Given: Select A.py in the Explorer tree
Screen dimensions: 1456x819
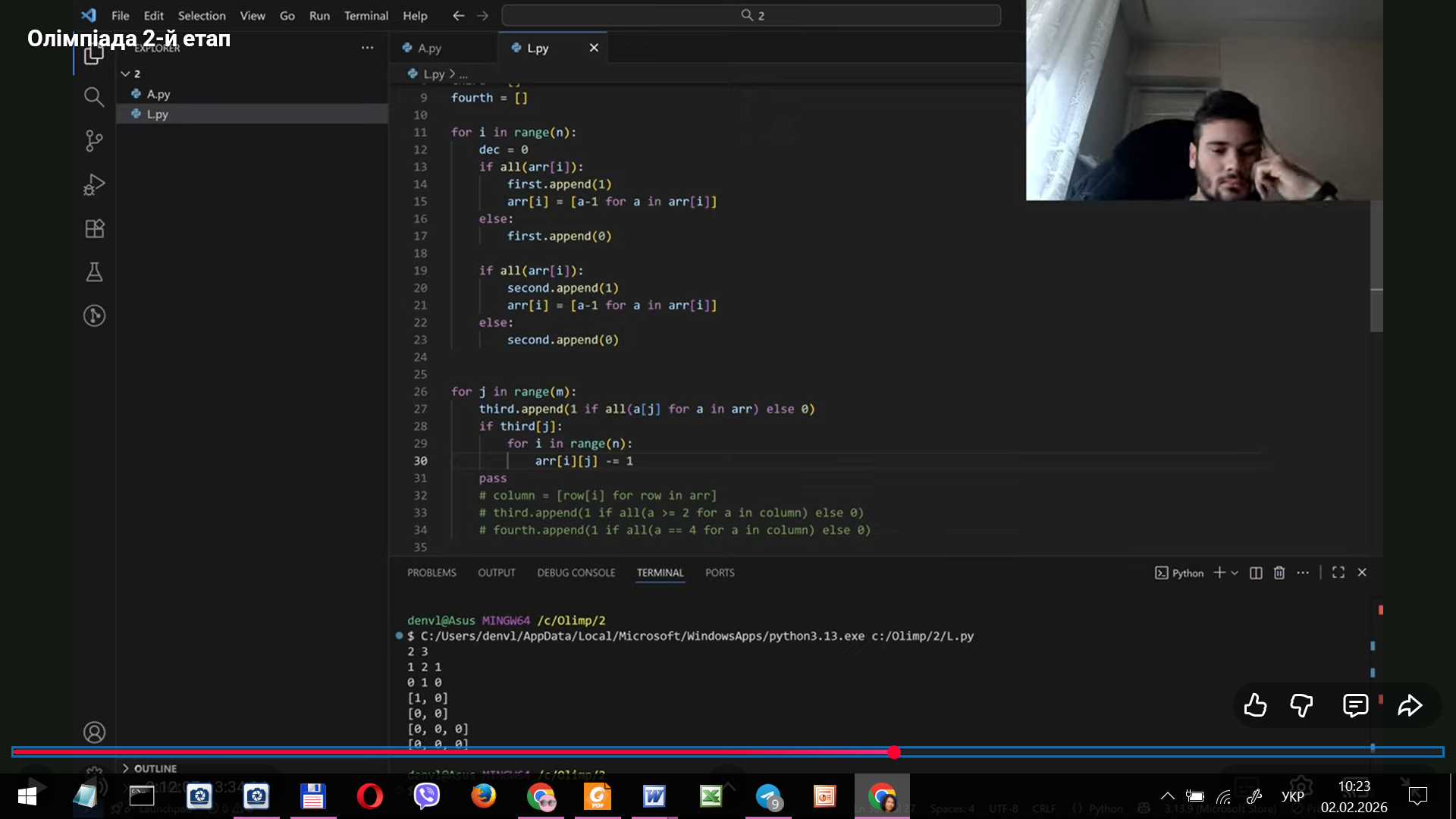Looking at the screenshot, I should coord(158,94).
